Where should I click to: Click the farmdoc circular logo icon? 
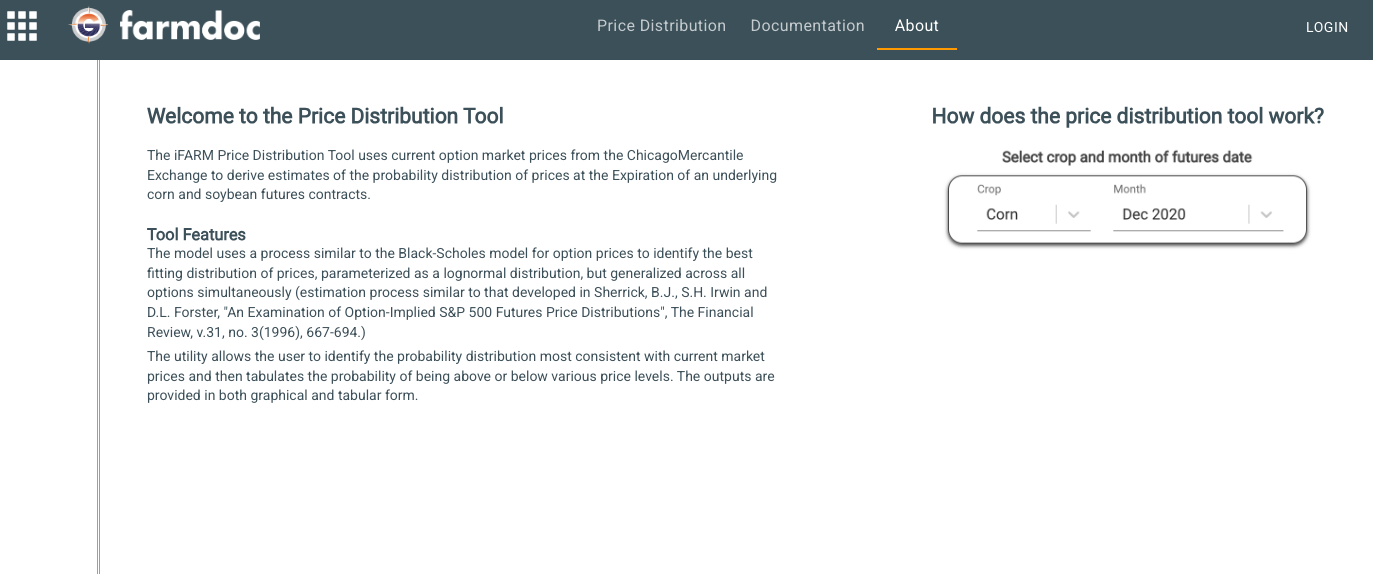coord(88,26)
